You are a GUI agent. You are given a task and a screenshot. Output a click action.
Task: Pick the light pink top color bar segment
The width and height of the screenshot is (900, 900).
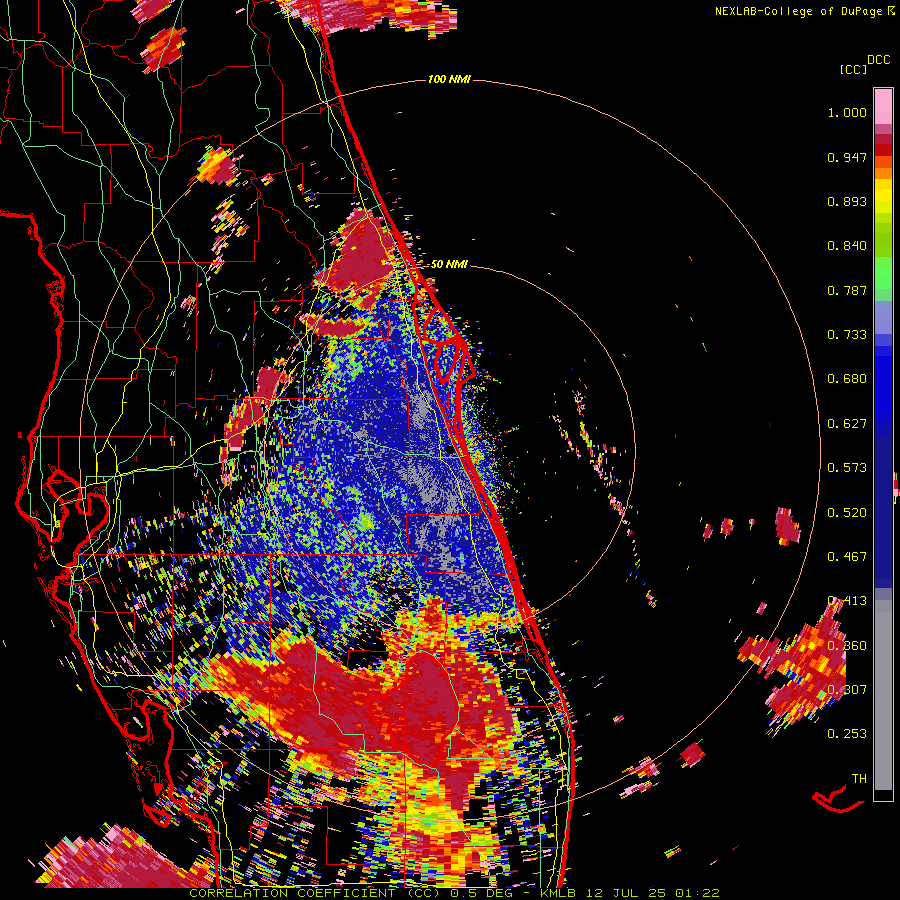(883, 106)
